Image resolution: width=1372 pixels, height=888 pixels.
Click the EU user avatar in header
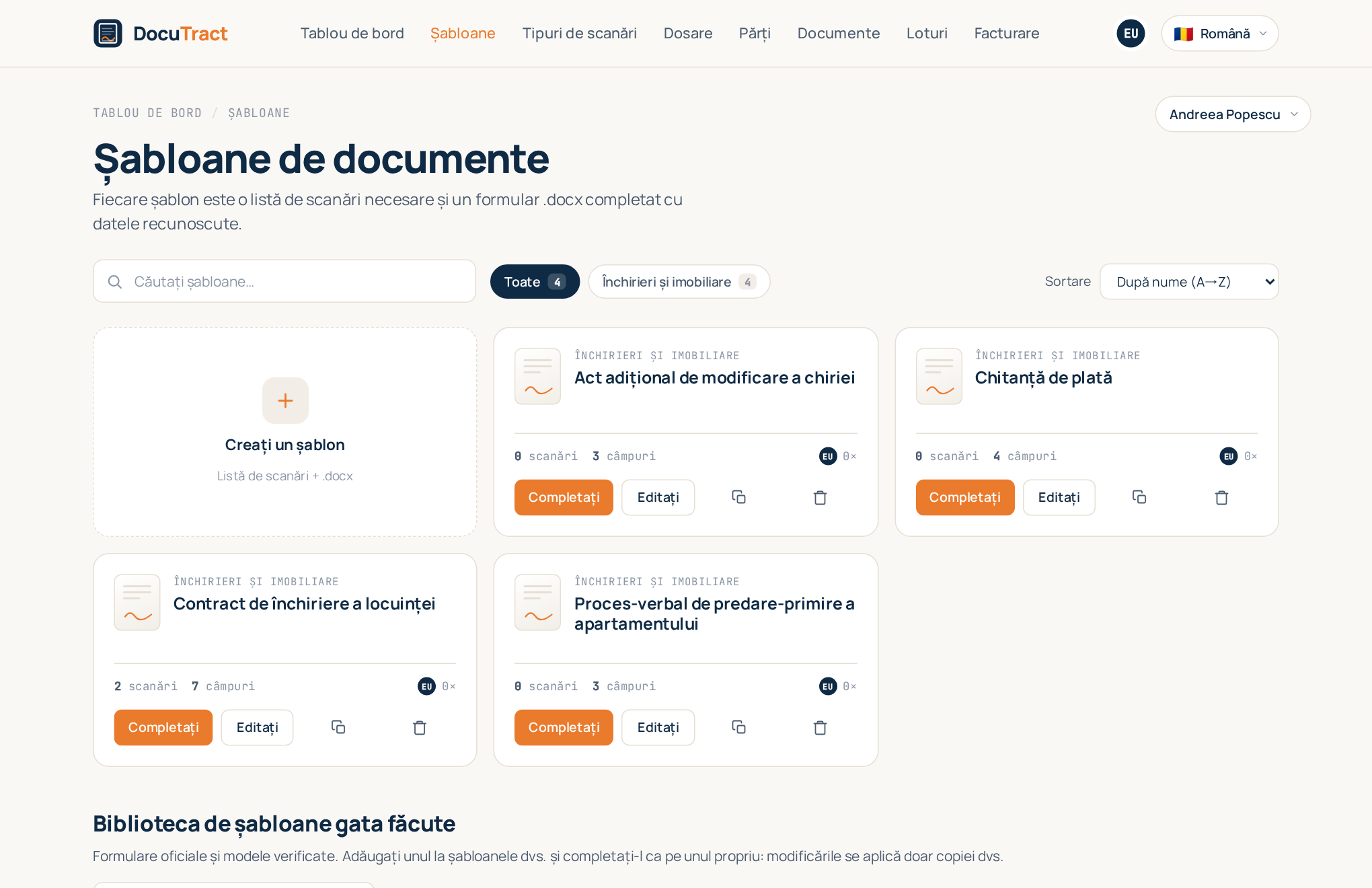pos(1131,33)
